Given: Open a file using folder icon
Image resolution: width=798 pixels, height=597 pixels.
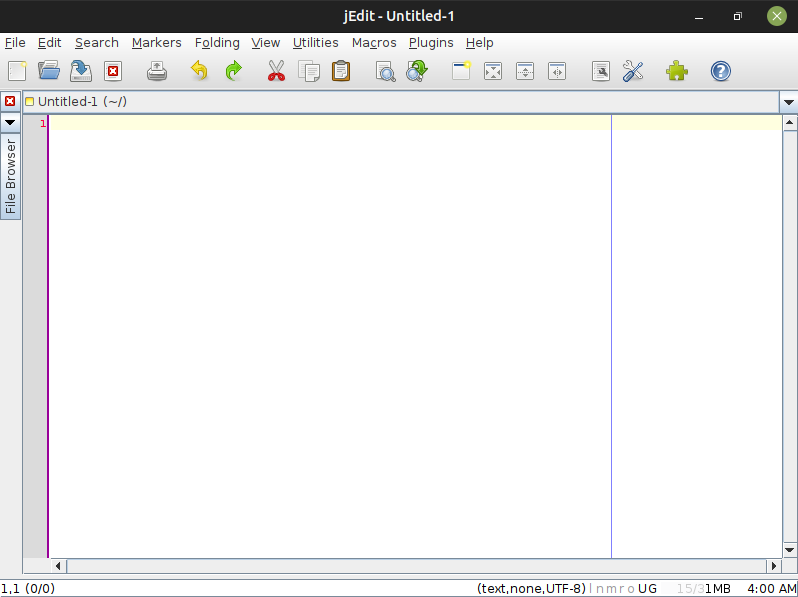Looking at the screenshot, I should tap(49, 71).
